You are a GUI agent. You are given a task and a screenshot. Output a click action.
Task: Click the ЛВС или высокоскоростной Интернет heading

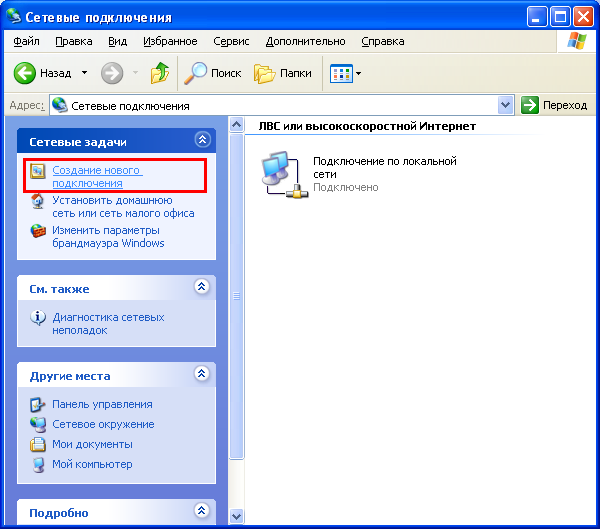pos(367,126)
